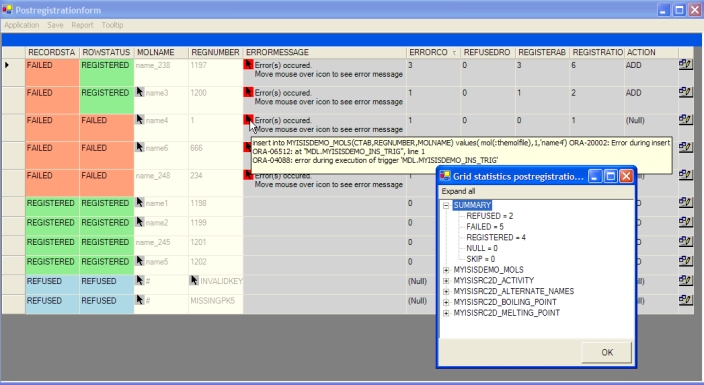The image size is (704, 385).
Task: Maximize the Grid statistics window
Action: coord(611,176)
